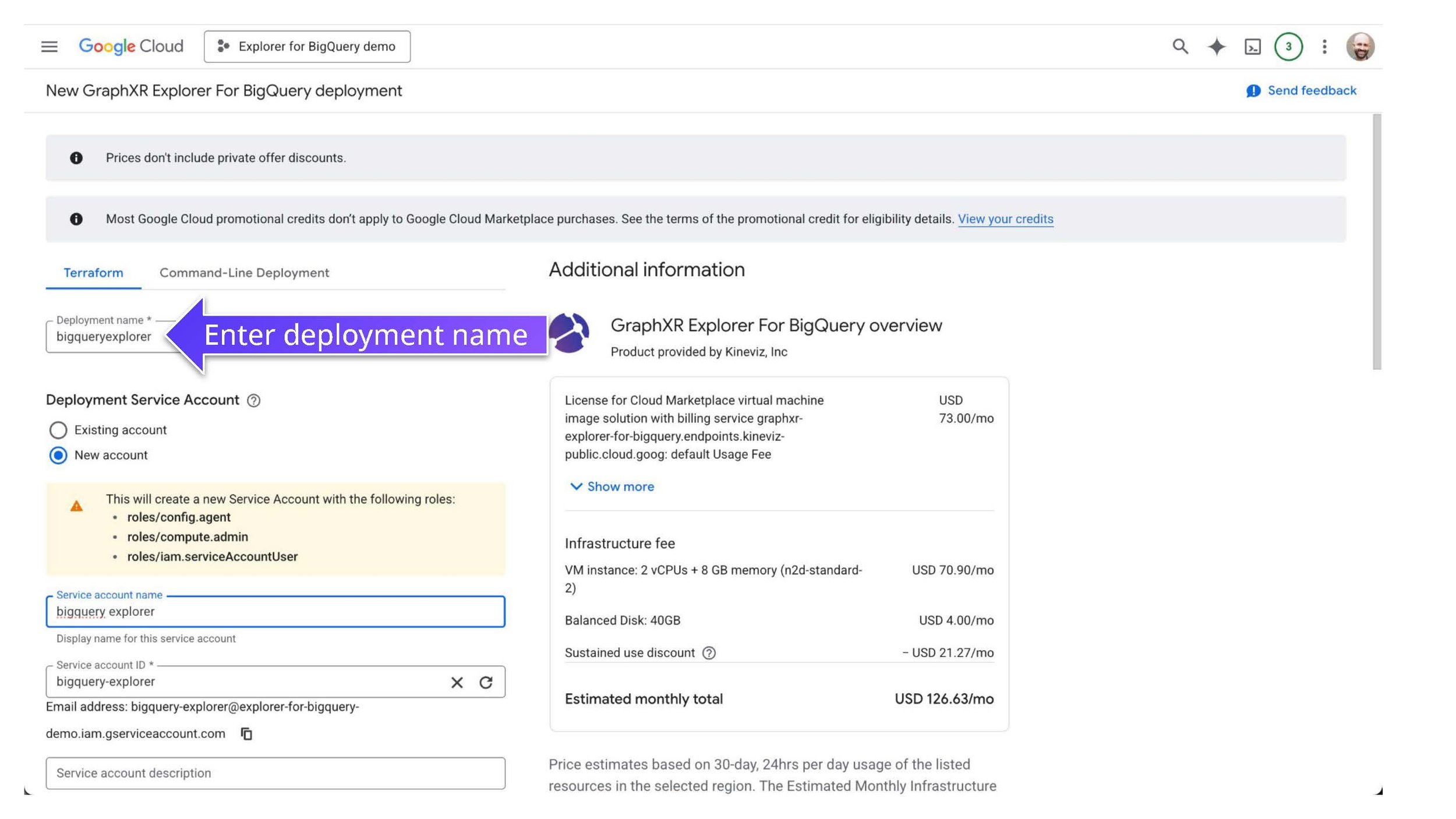Follow the View your credits link
The width and height of the screenshot is (1456, 819).
coord(1005,219)
